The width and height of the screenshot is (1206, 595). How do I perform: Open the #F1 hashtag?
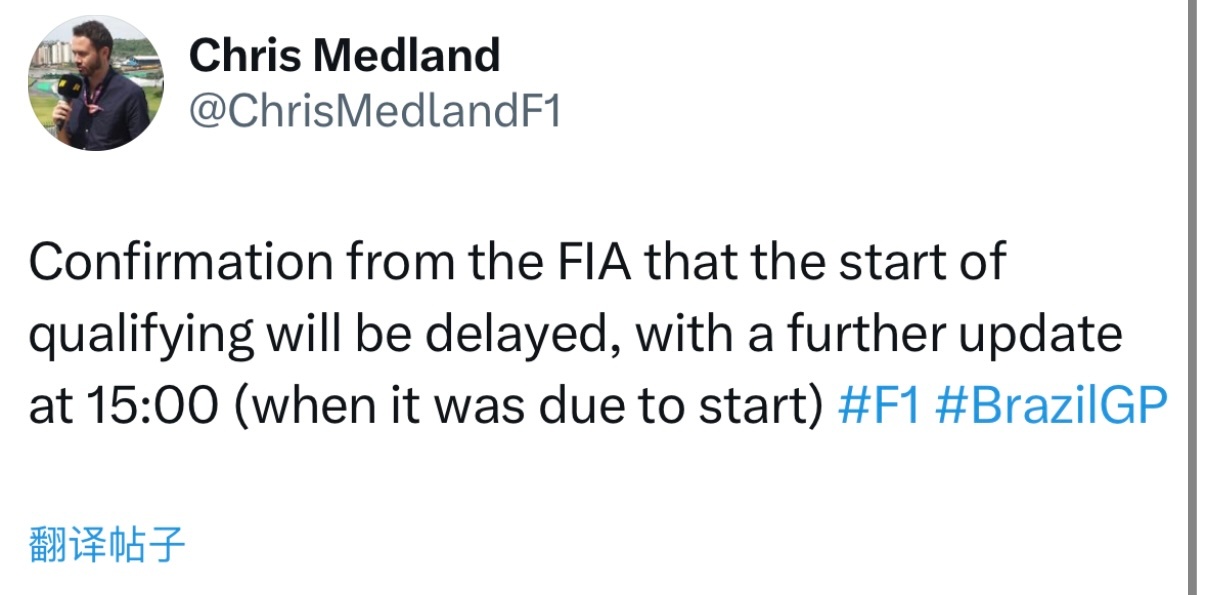[878, 408]
